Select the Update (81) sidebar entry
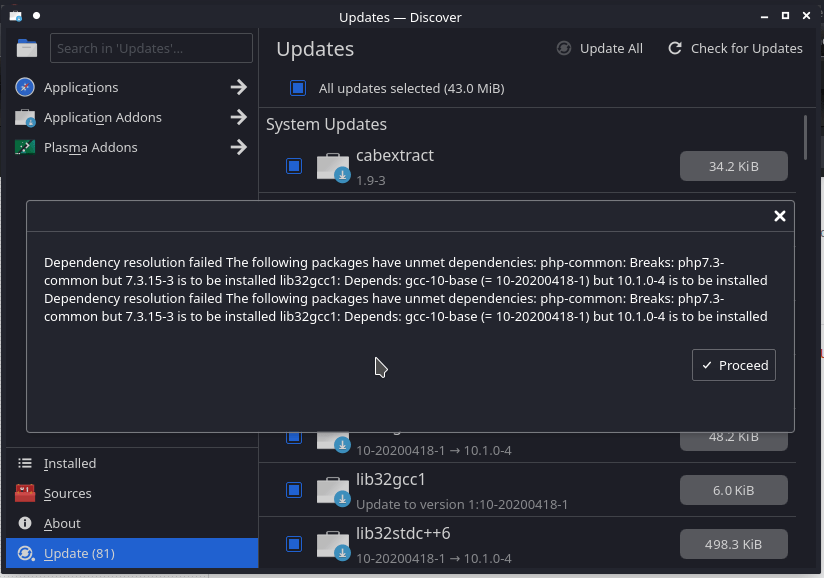 coord(132,553)
